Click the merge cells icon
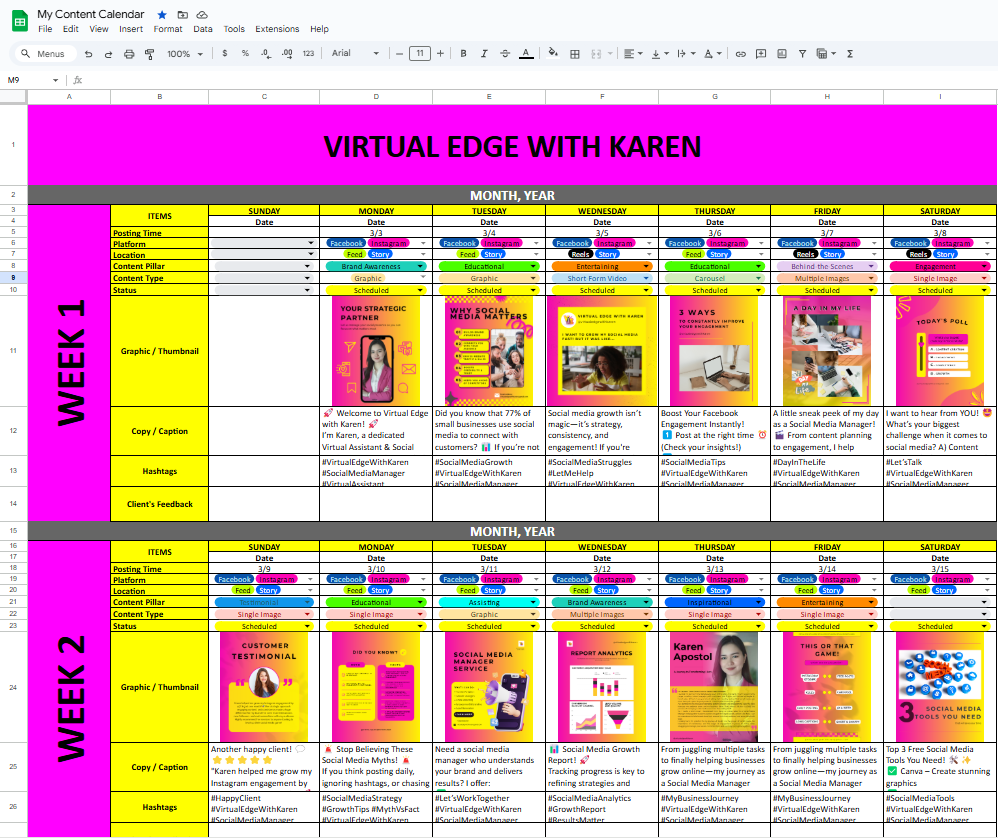Screen dimensions: 998x838 596,54
